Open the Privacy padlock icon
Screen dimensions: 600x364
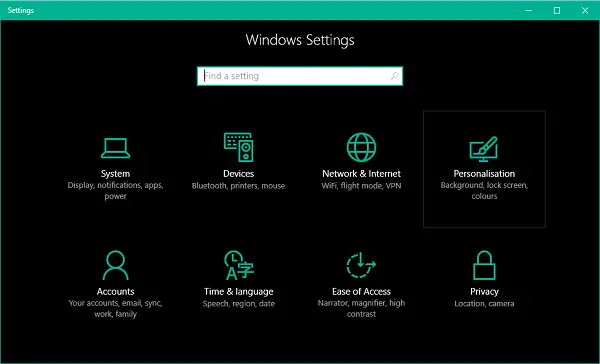(x=484, y=265)
